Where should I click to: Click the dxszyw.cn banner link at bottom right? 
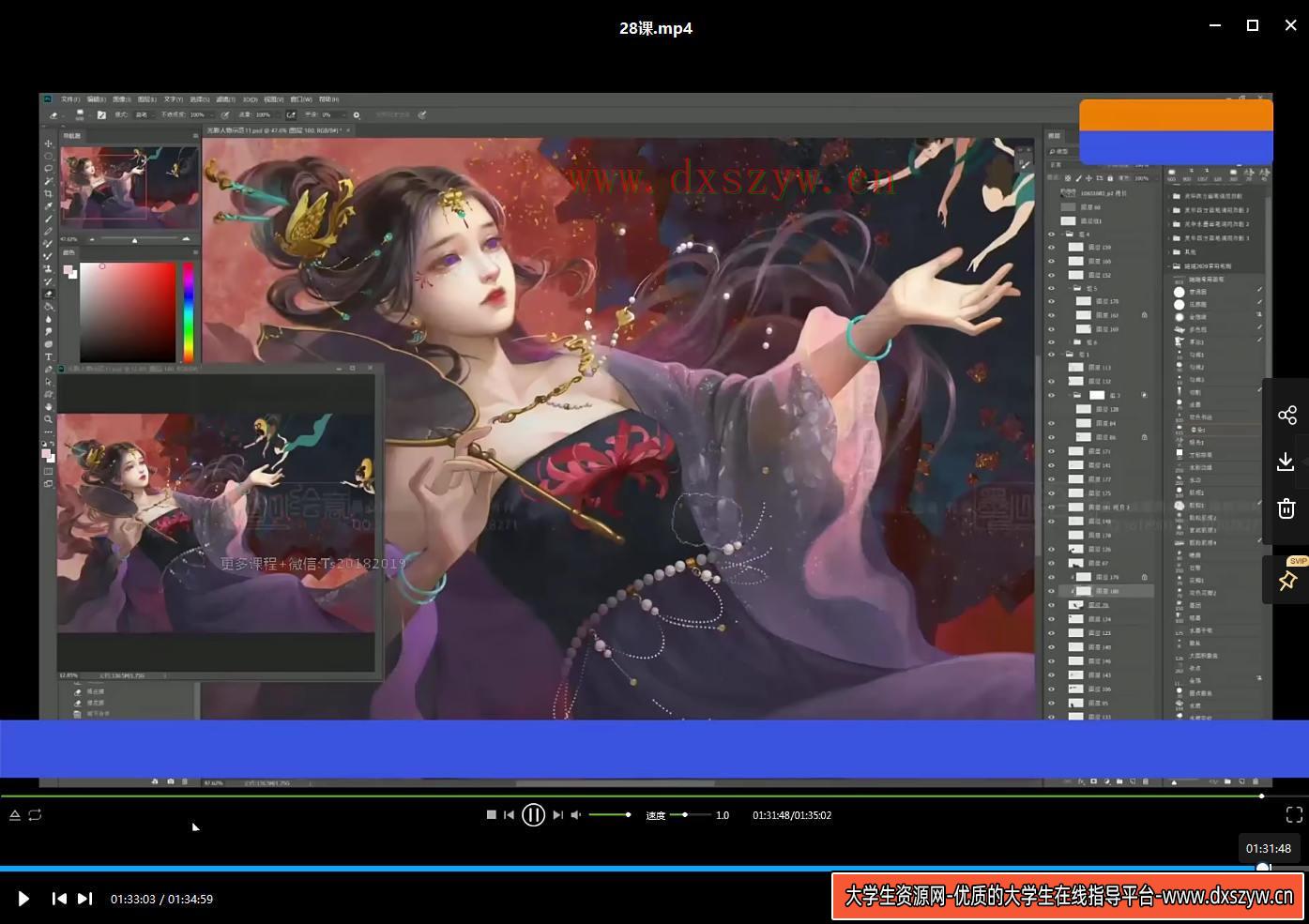click(1069, 897)
